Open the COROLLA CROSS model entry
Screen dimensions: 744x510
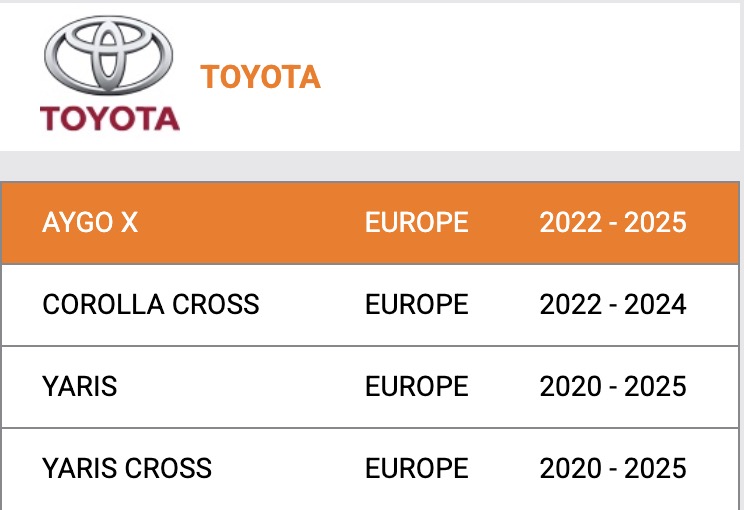pyautogui.click(x=151, y=304)
